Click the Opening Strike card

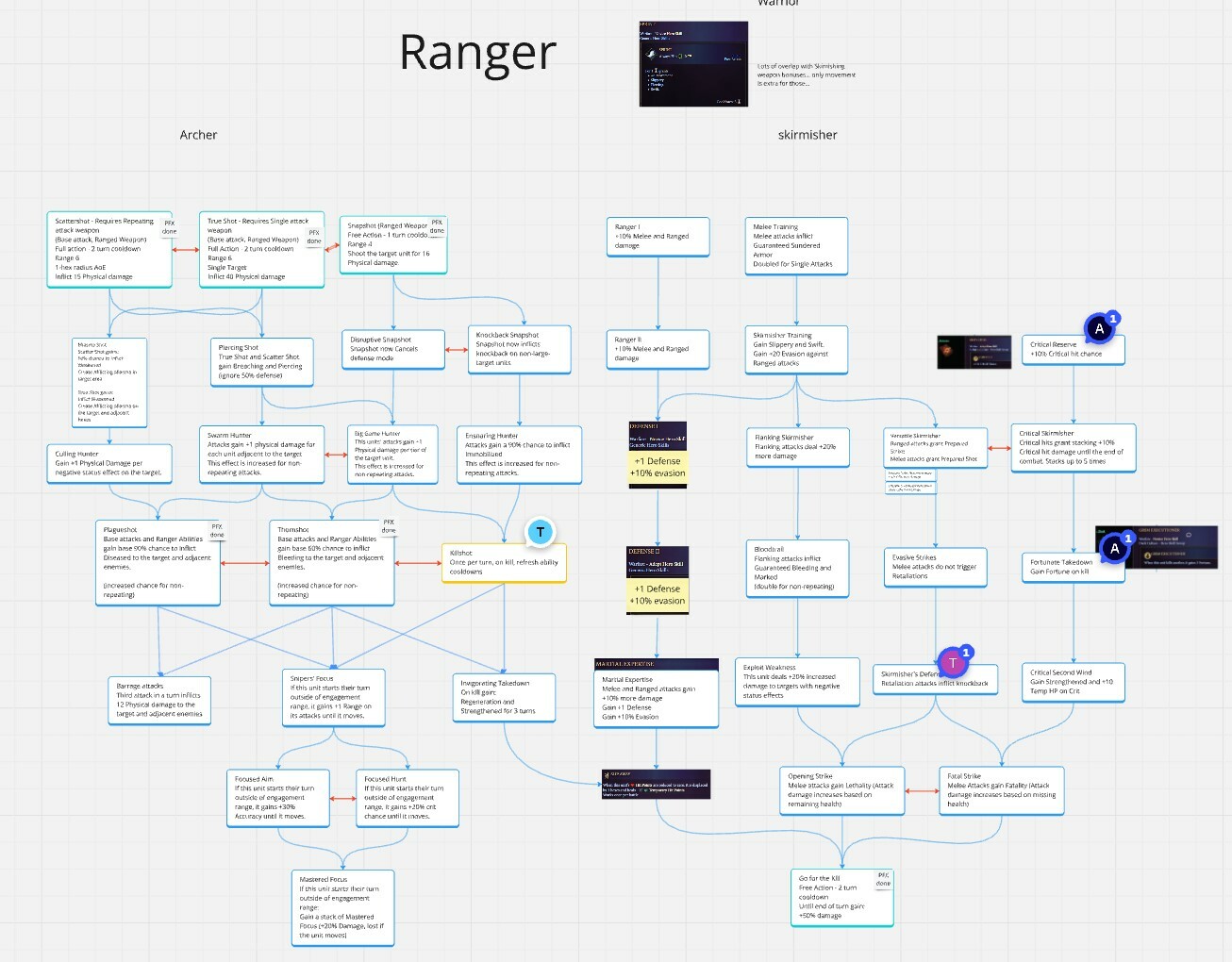tap(841, 790)
